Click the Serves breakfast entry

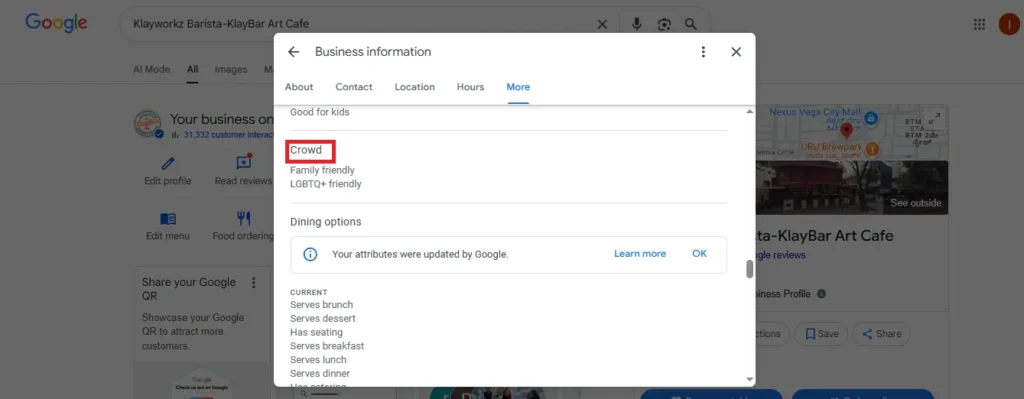(327, 346)
